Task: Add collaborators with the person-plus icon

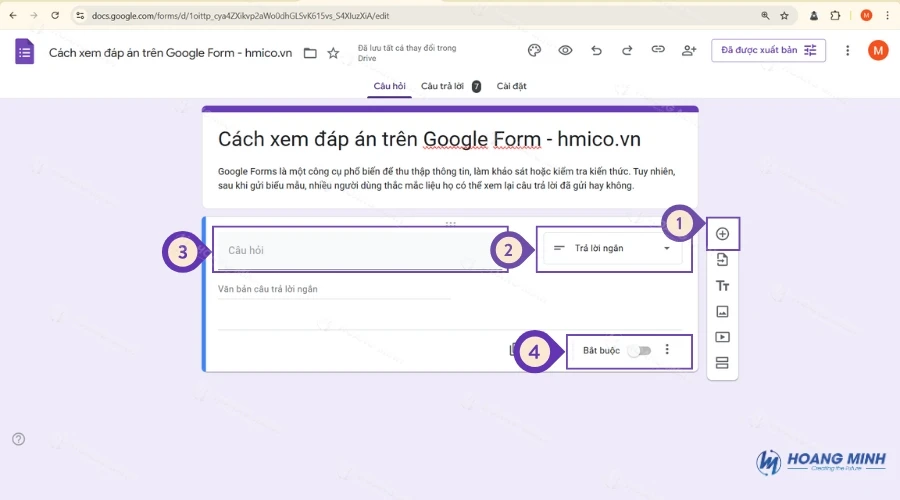Action: [689, 51]
